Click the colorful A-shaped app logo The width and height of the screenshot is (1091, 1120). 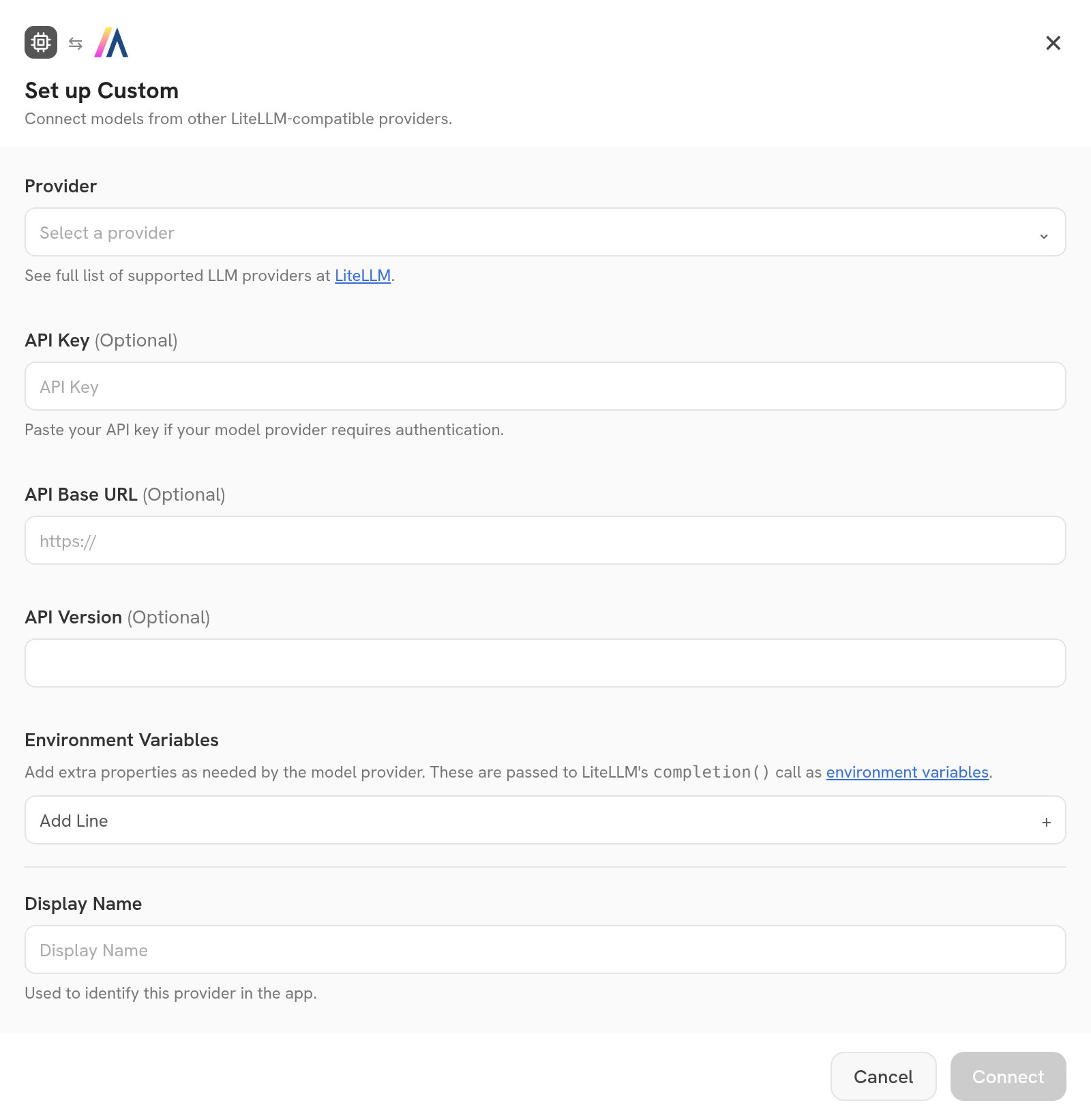coord(111,42)
